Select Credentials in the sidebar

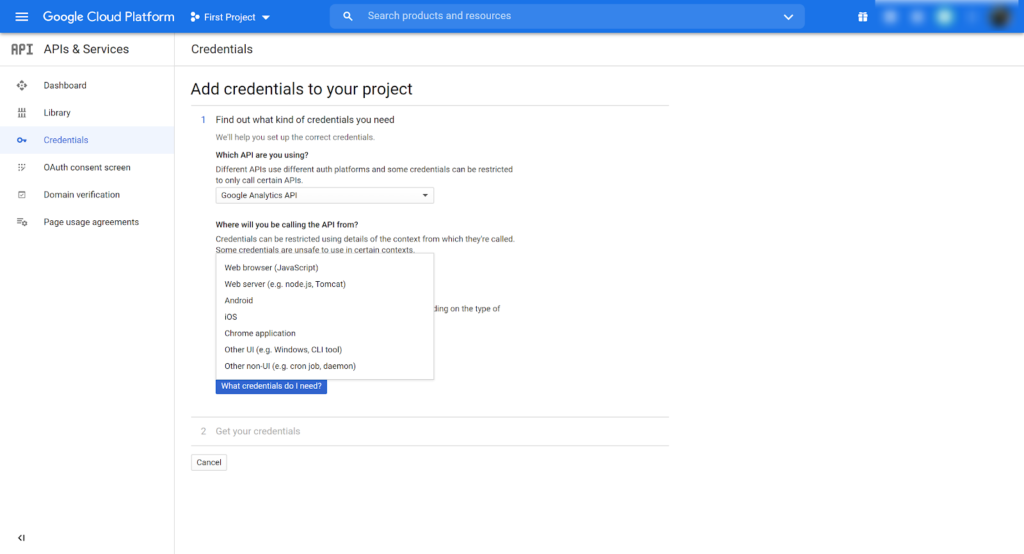(87, 140)
